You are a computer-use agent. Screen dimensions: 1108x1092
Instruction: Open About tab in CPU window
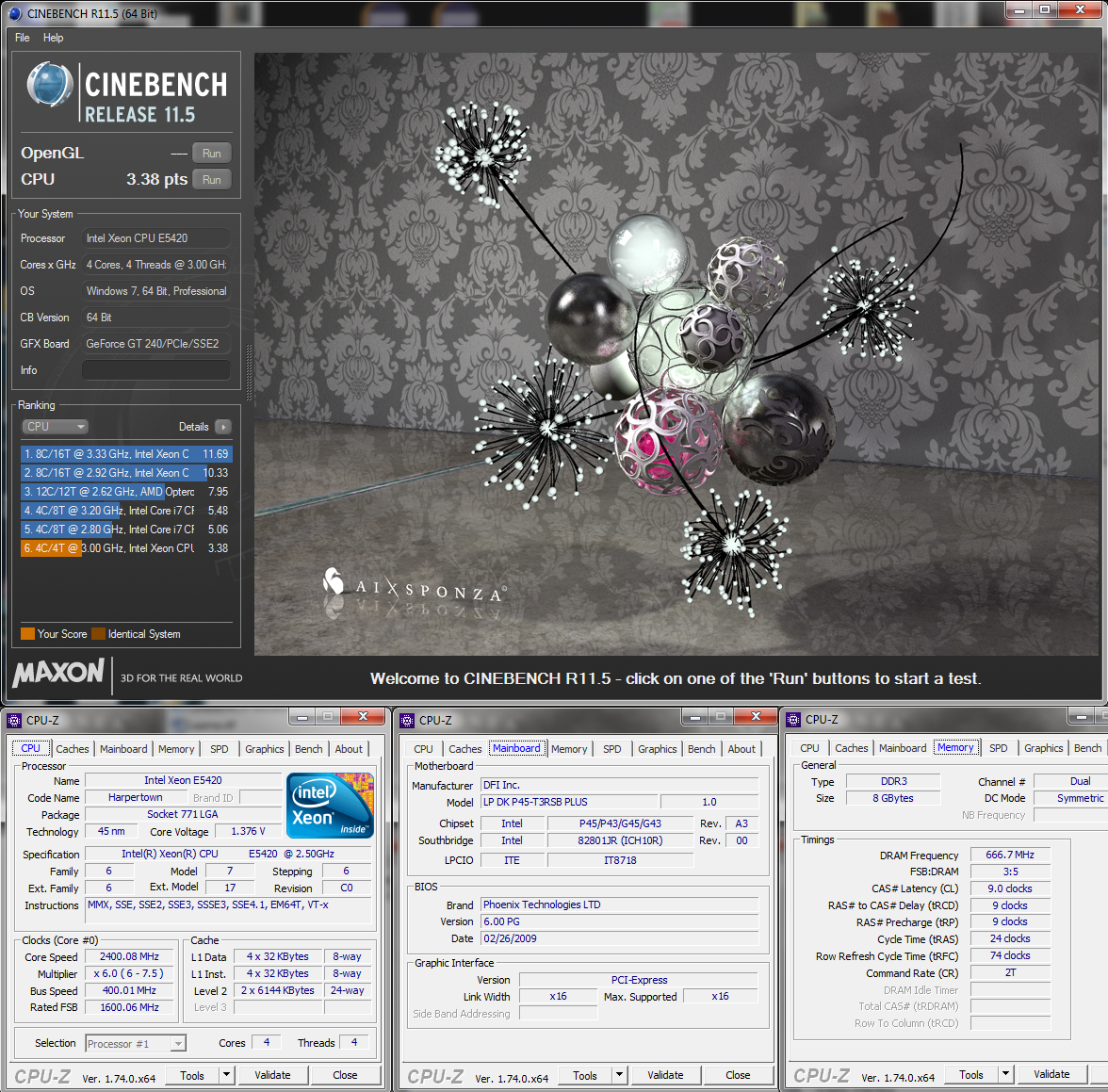[x=349, y=749]
